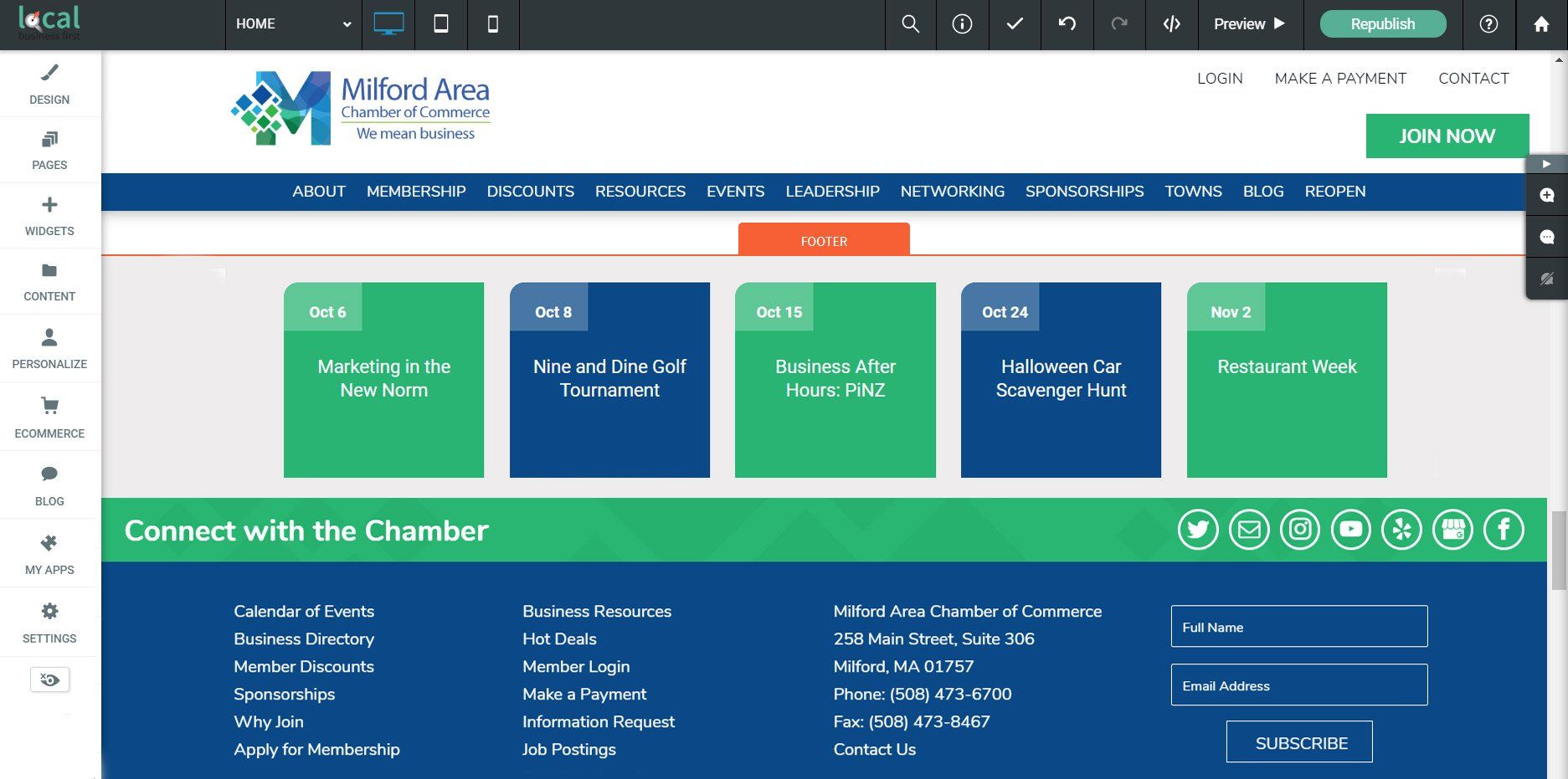Undo the last change

pyautogui.click(x=1067, y=24)
